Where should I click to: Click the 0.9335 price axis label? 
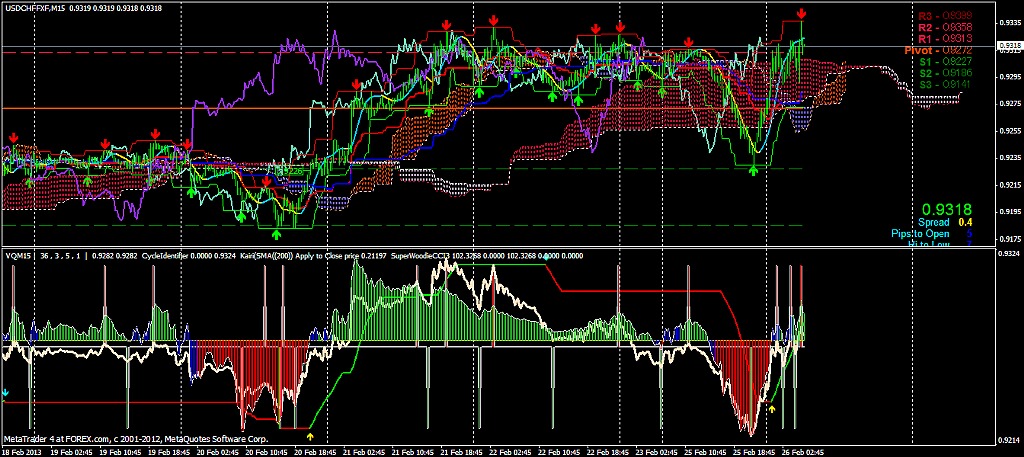[x=1009, y=24]
